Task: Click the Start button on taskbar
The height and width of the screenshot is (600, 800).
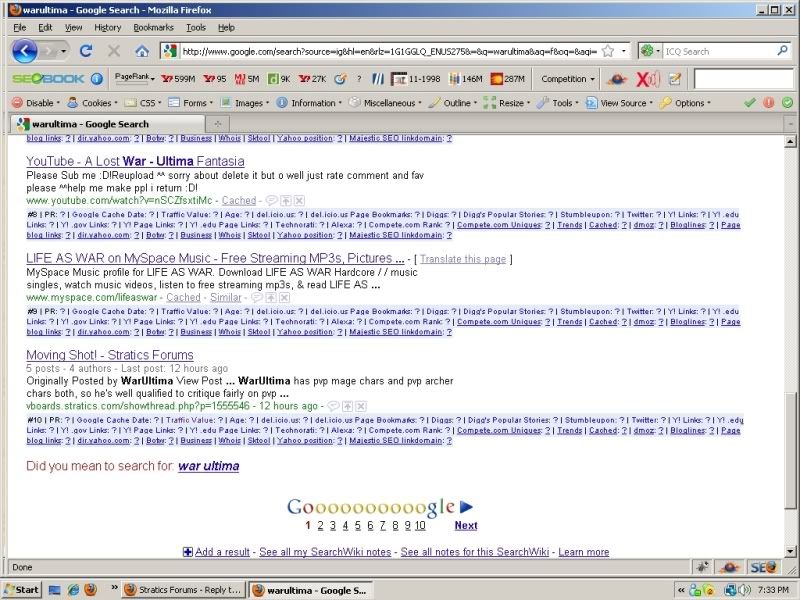Action: (x=22, y=590)
